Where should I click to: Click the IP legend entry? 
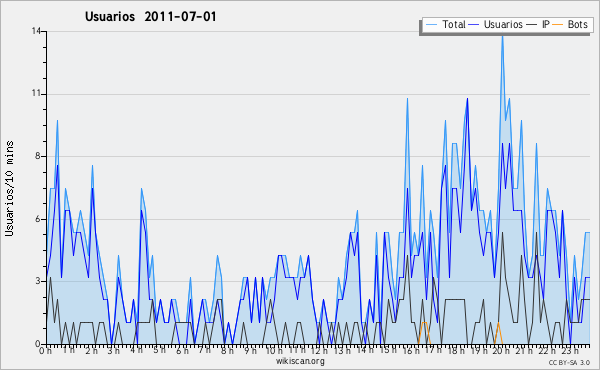click(539, 24)
